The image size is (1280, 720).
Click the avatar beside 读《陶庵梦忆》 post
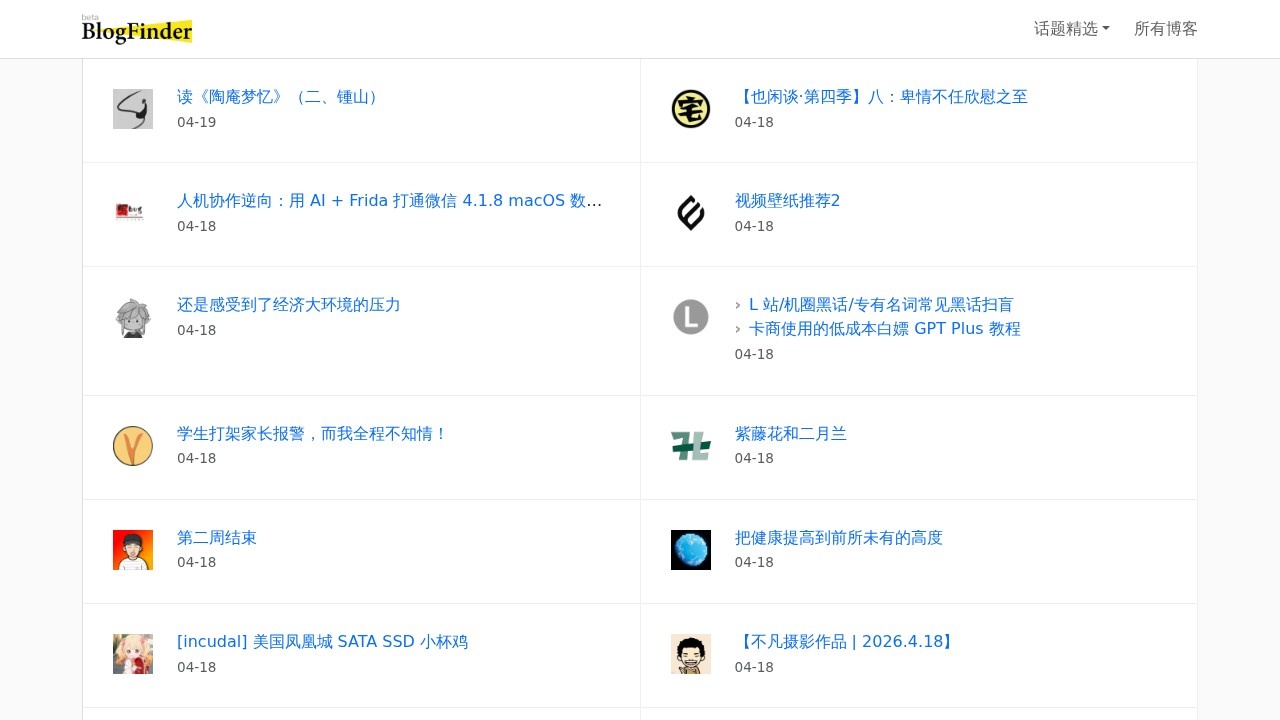point(133,109)
